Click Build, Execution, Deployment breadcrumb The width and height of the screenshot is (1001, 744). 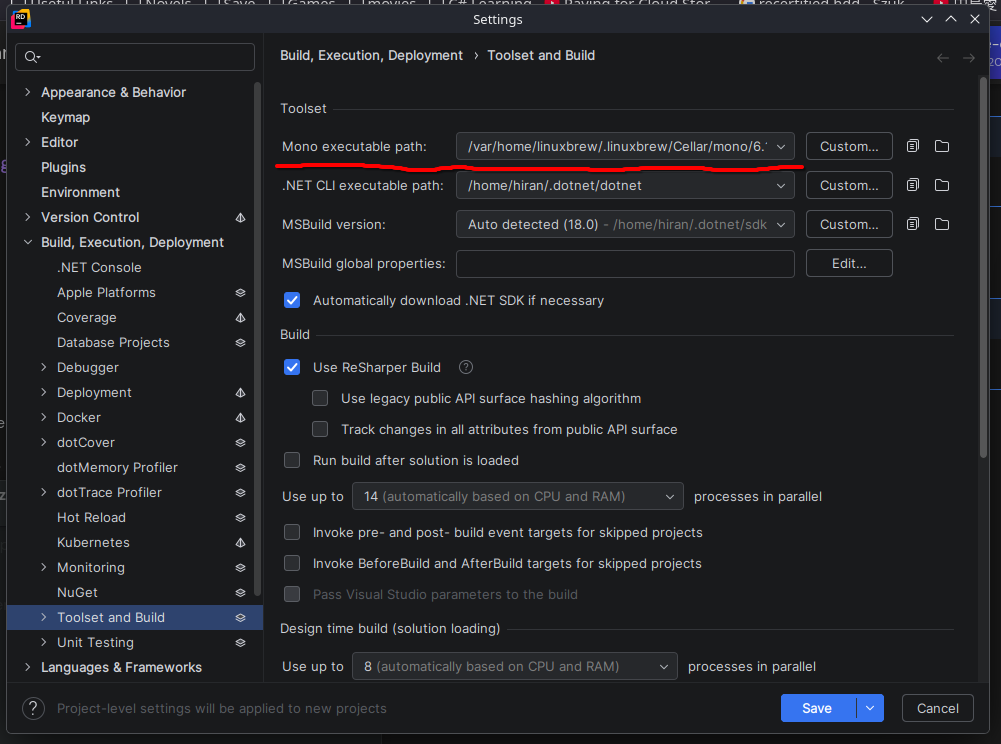(x=371, y=56)
